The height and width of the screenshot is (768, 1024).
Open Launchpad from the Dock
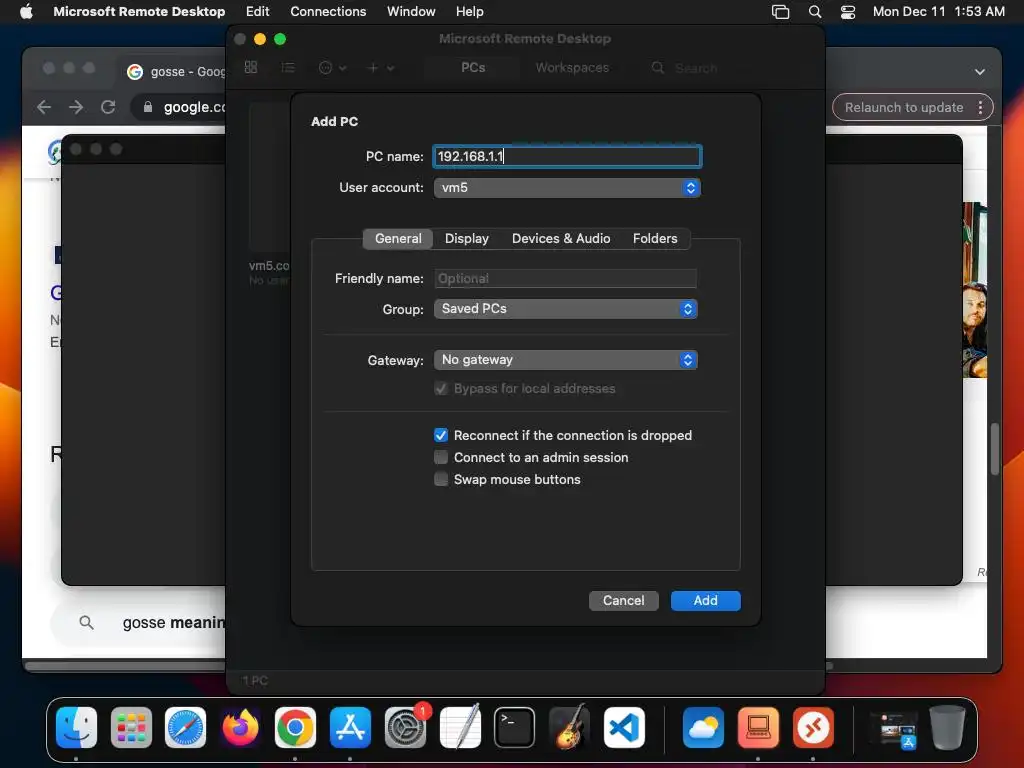click(x=131, y=727)
